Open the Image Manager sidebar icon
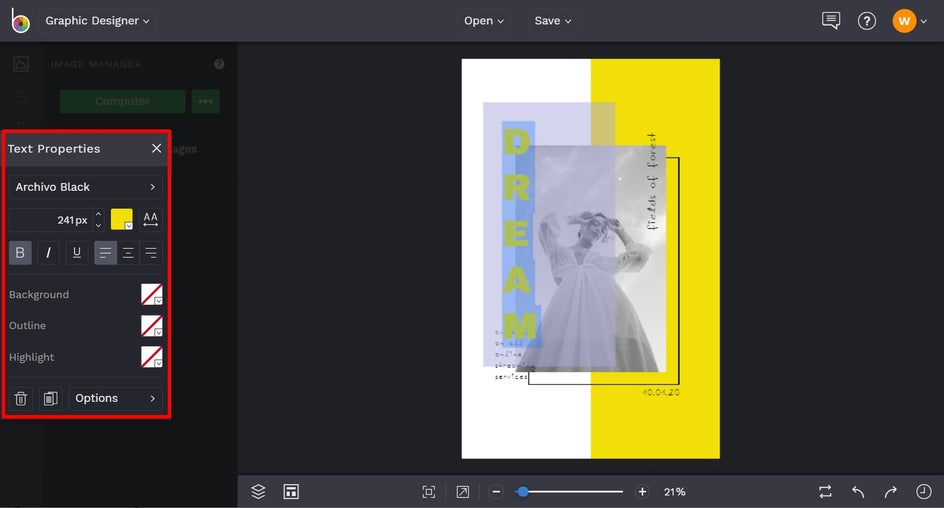944x508 pixels. tap(21, 64)
